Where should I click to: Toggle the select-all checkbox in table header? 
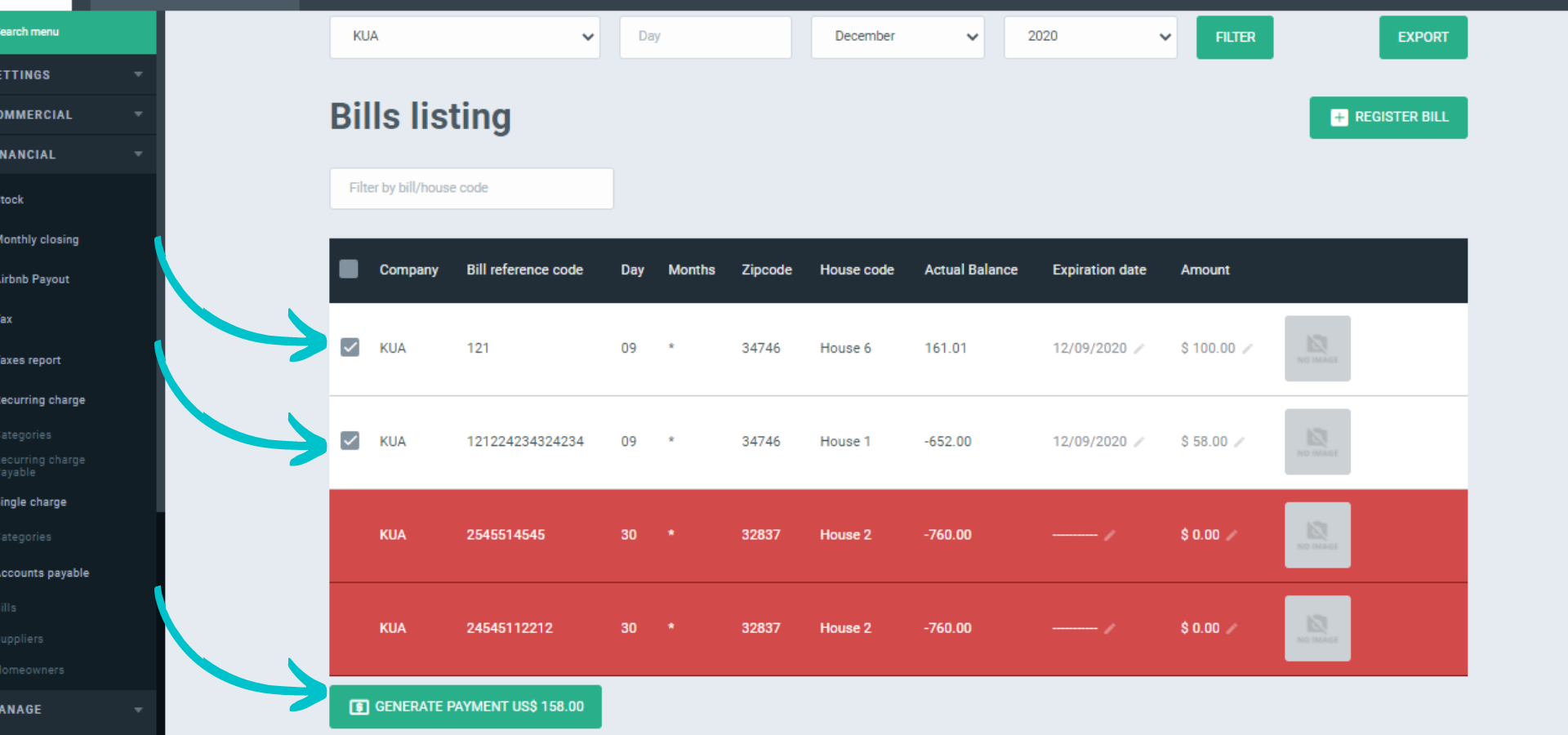(x=349, y=269)
